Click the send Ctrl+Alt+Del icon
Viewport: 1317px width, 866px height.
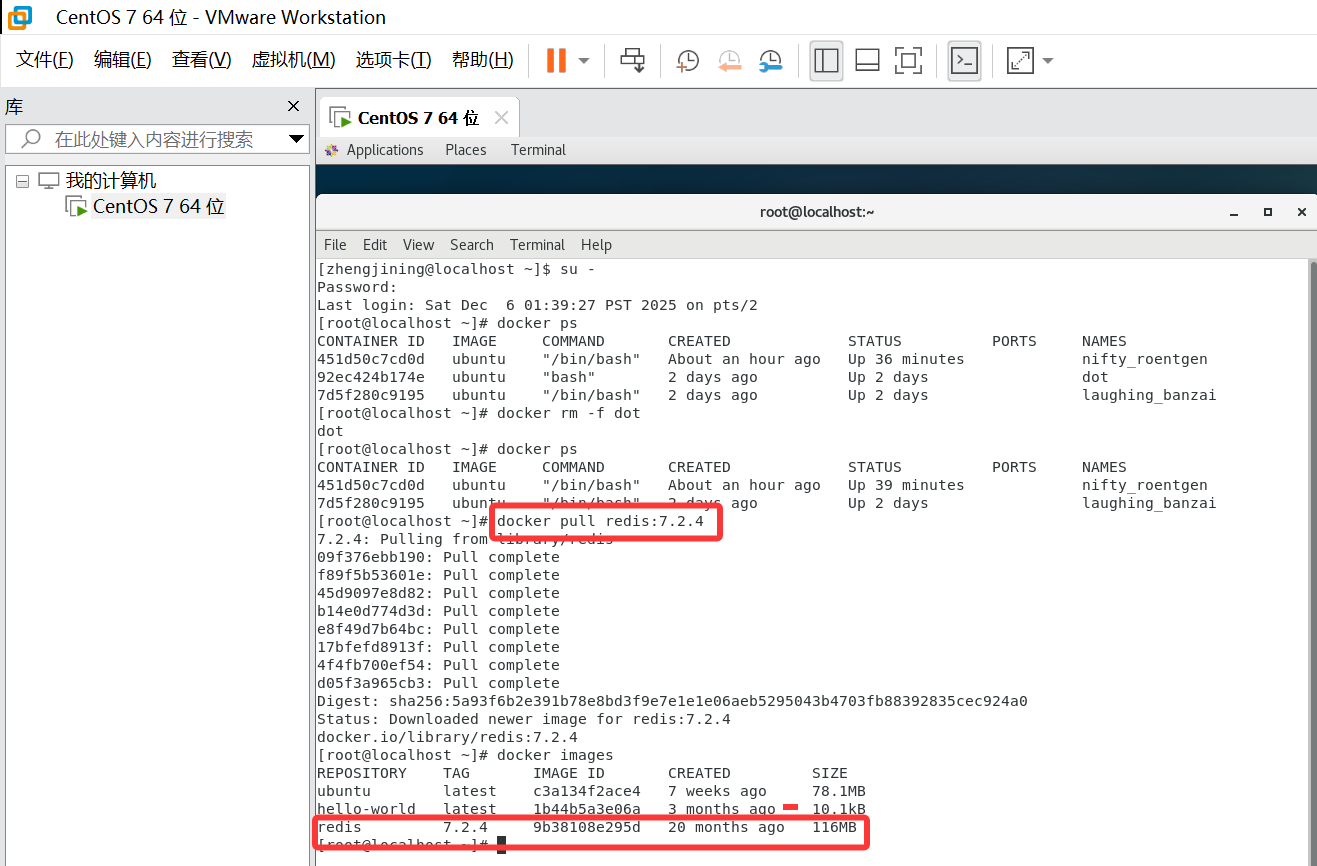coord(633,60)
